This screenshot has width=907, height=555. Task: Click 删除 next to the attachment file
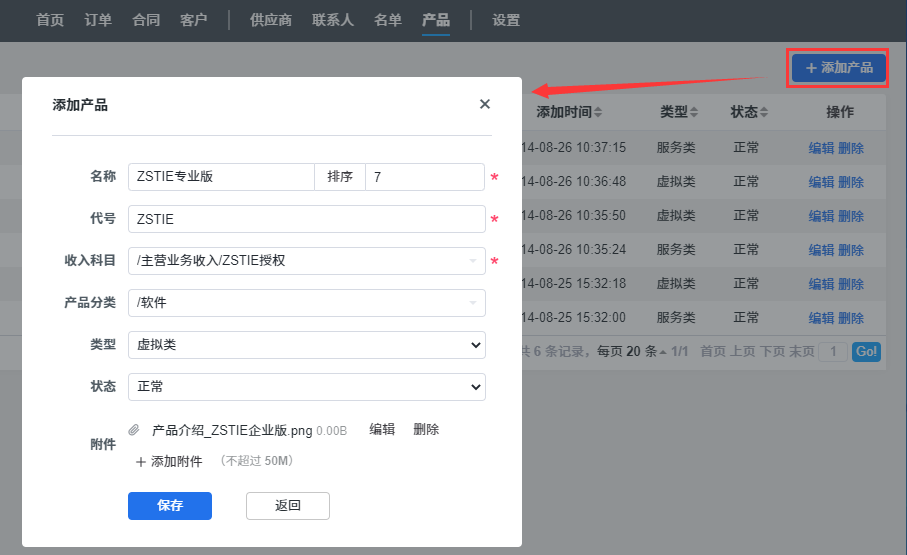426,429
